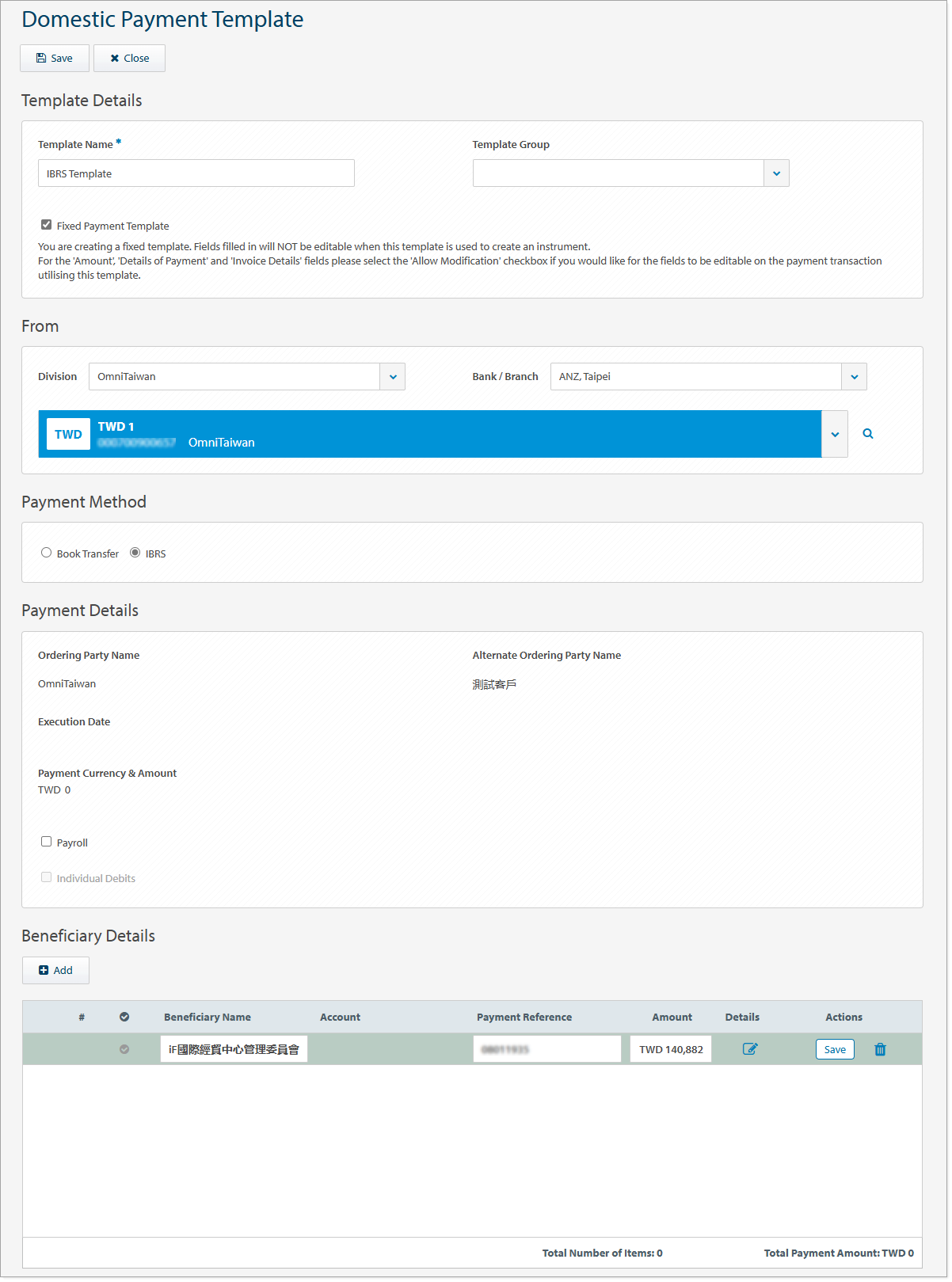Image resolution: width=952 pixels, height=1282 pixels.
Task: Close the Domestic Payment Template
Action: [x=129, y=59]
